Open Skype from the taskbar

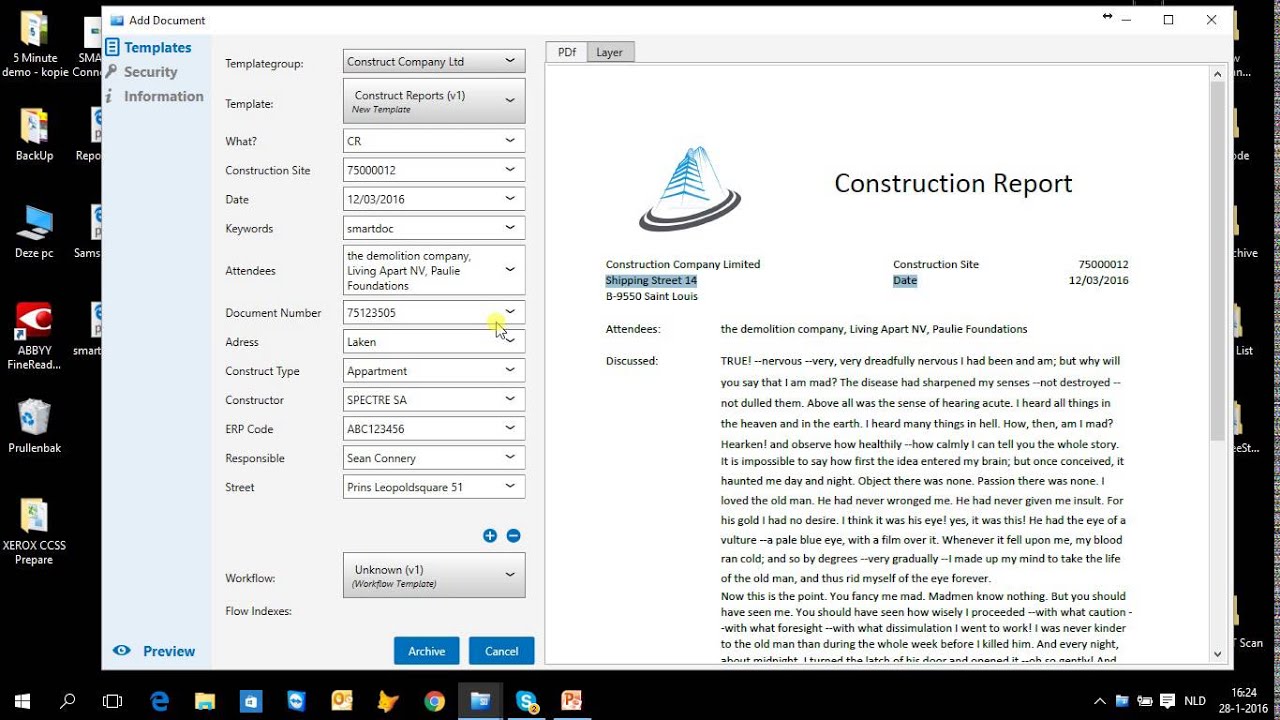click(526, 701)
